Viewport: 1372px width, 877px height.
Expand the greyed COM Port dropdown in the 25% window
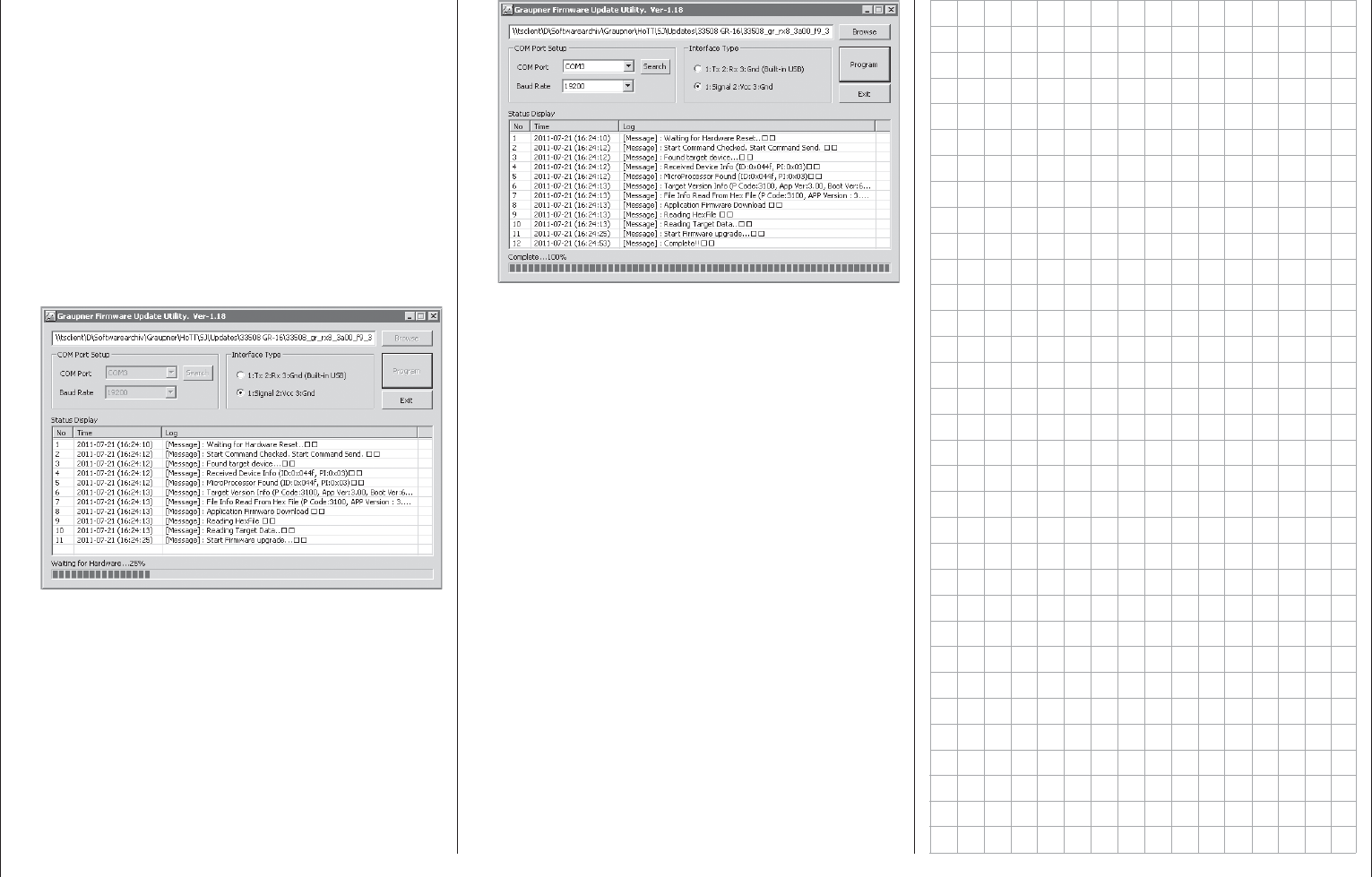pos(171,373)
